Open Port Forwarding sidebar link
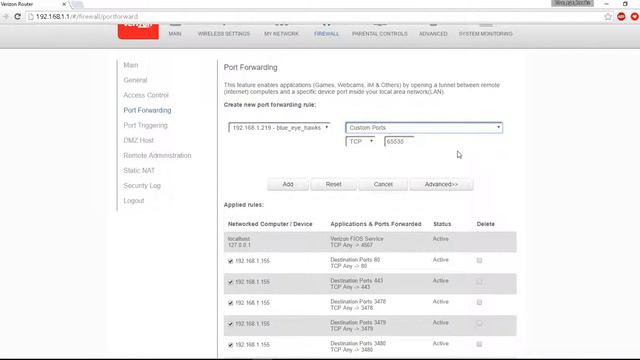Viewport: 640px width, 360px height. (147, 110)
